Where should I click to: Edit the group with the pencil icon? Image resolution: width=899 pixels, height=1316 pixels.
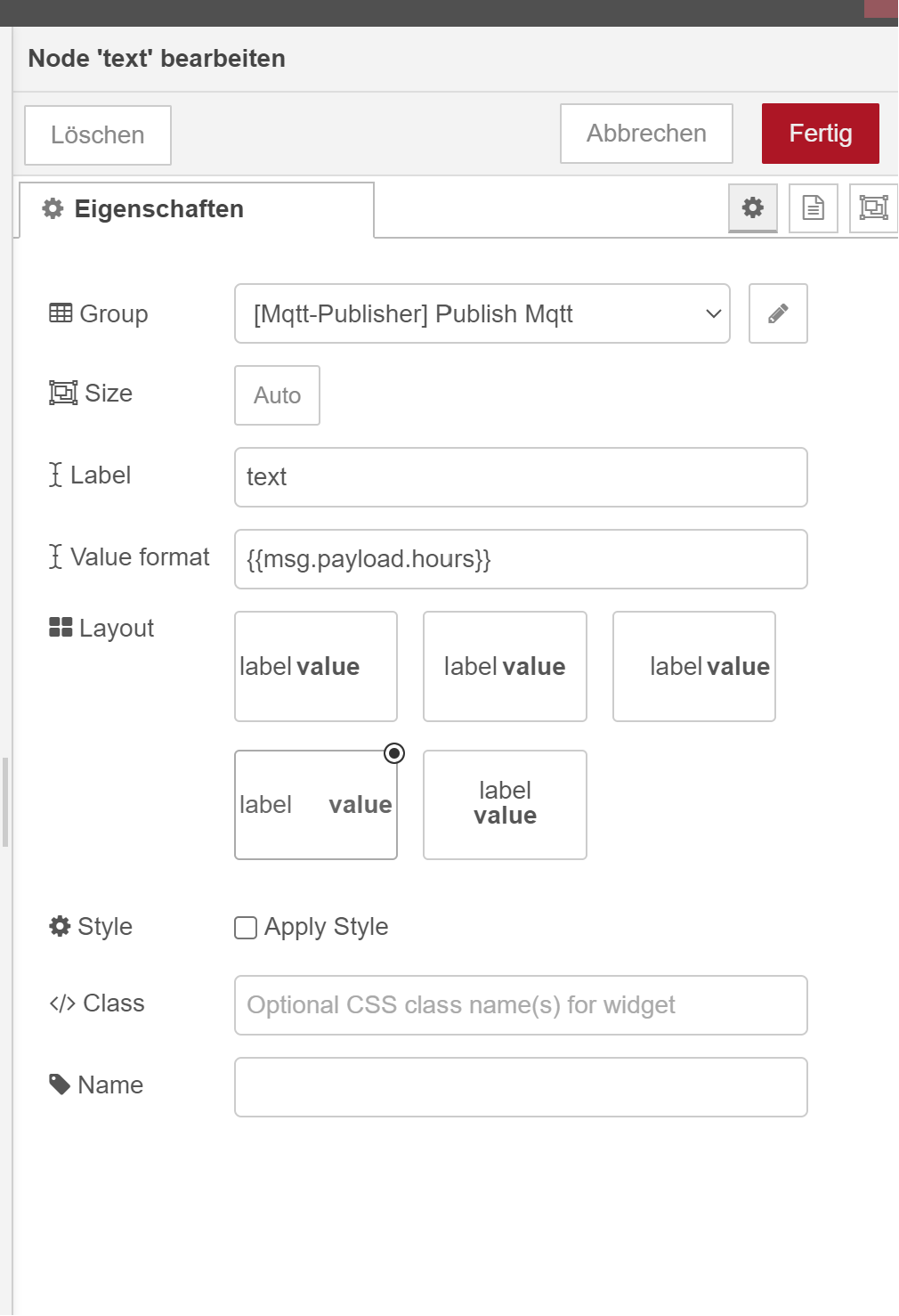click(778, 313)
